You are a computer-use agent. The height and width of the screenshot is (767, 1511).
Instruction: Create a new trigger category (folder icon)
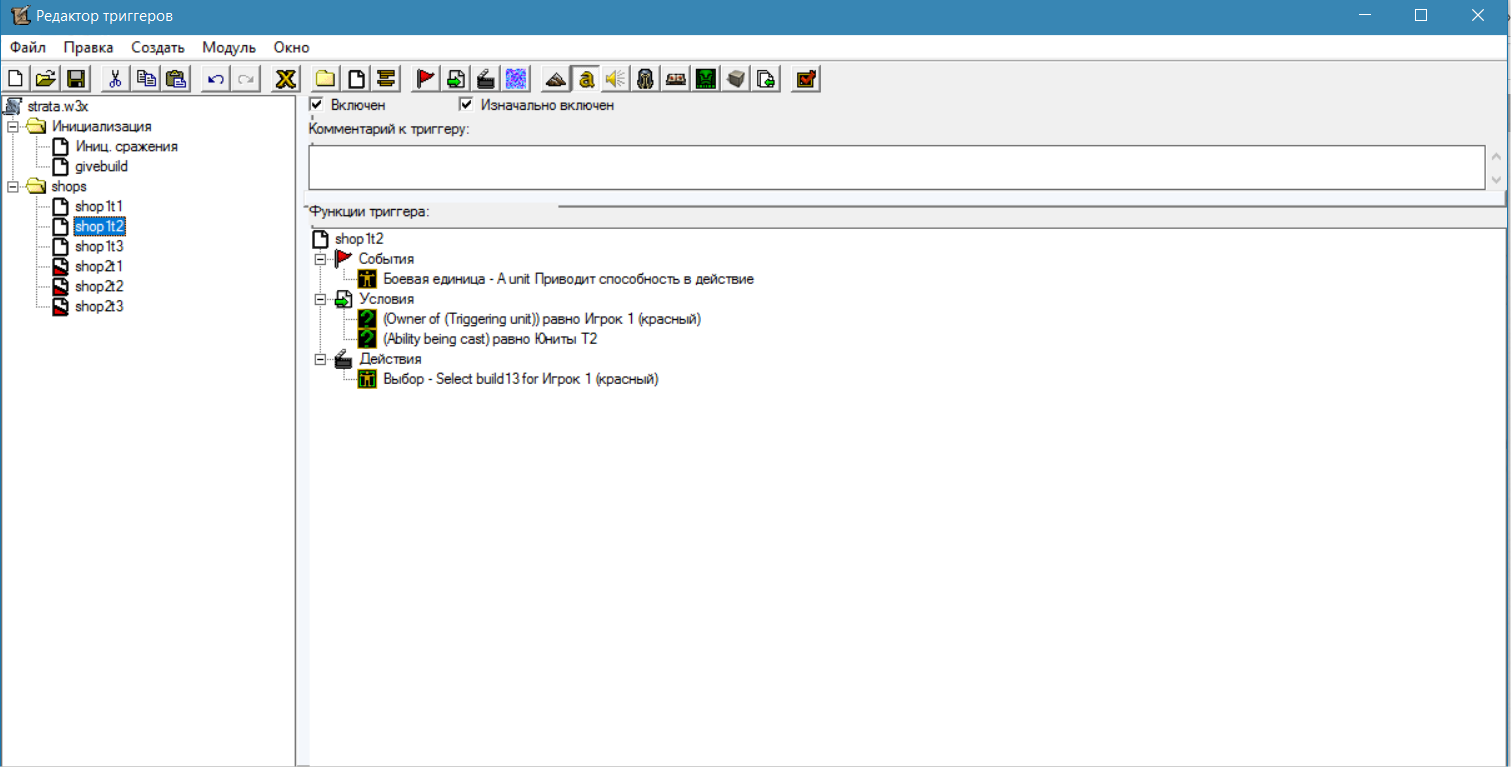point(326,79)
